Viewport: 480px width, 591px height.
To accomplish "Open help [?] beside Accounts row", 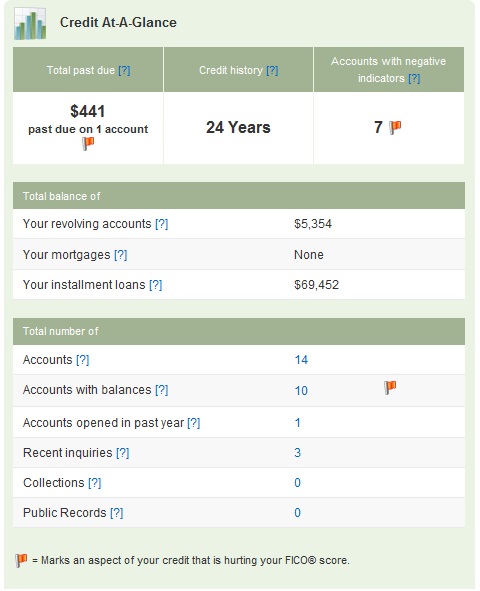I will pos(83,360).
